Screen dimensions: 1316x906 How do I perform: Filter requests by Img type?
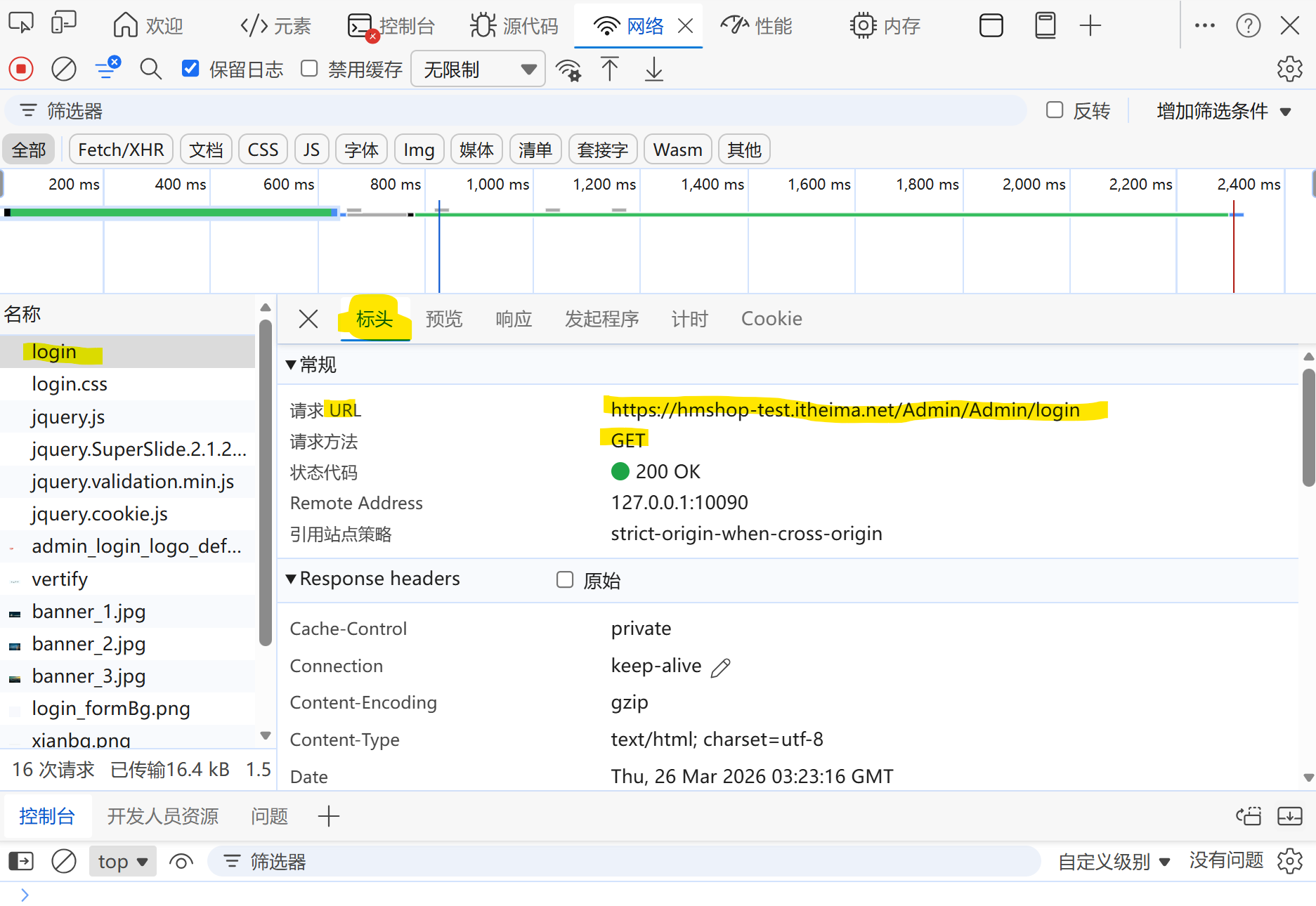(419, 150)
